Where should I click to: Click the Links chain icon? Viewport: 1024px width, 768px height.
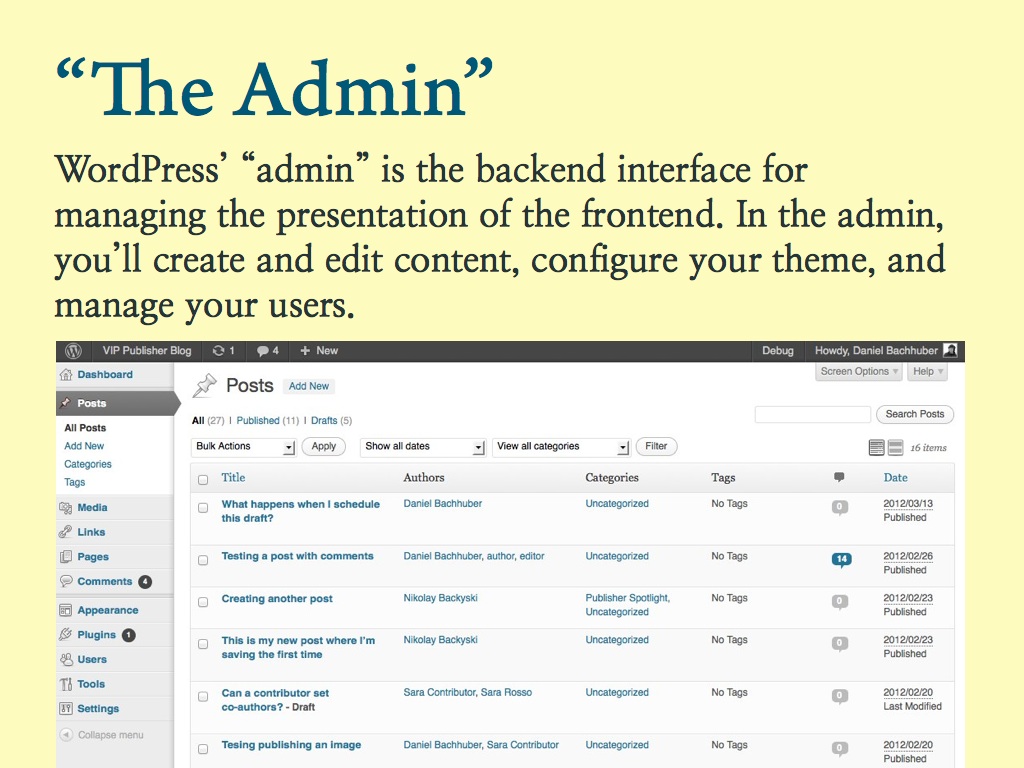[66, 532]
